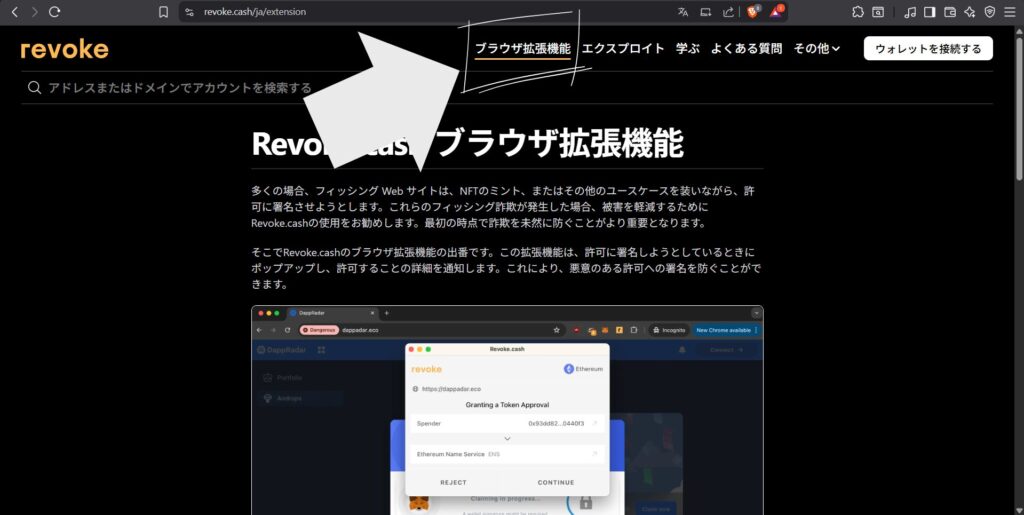
Task: Go to the よくある質問 page link
Action: (x=746, y=48)
